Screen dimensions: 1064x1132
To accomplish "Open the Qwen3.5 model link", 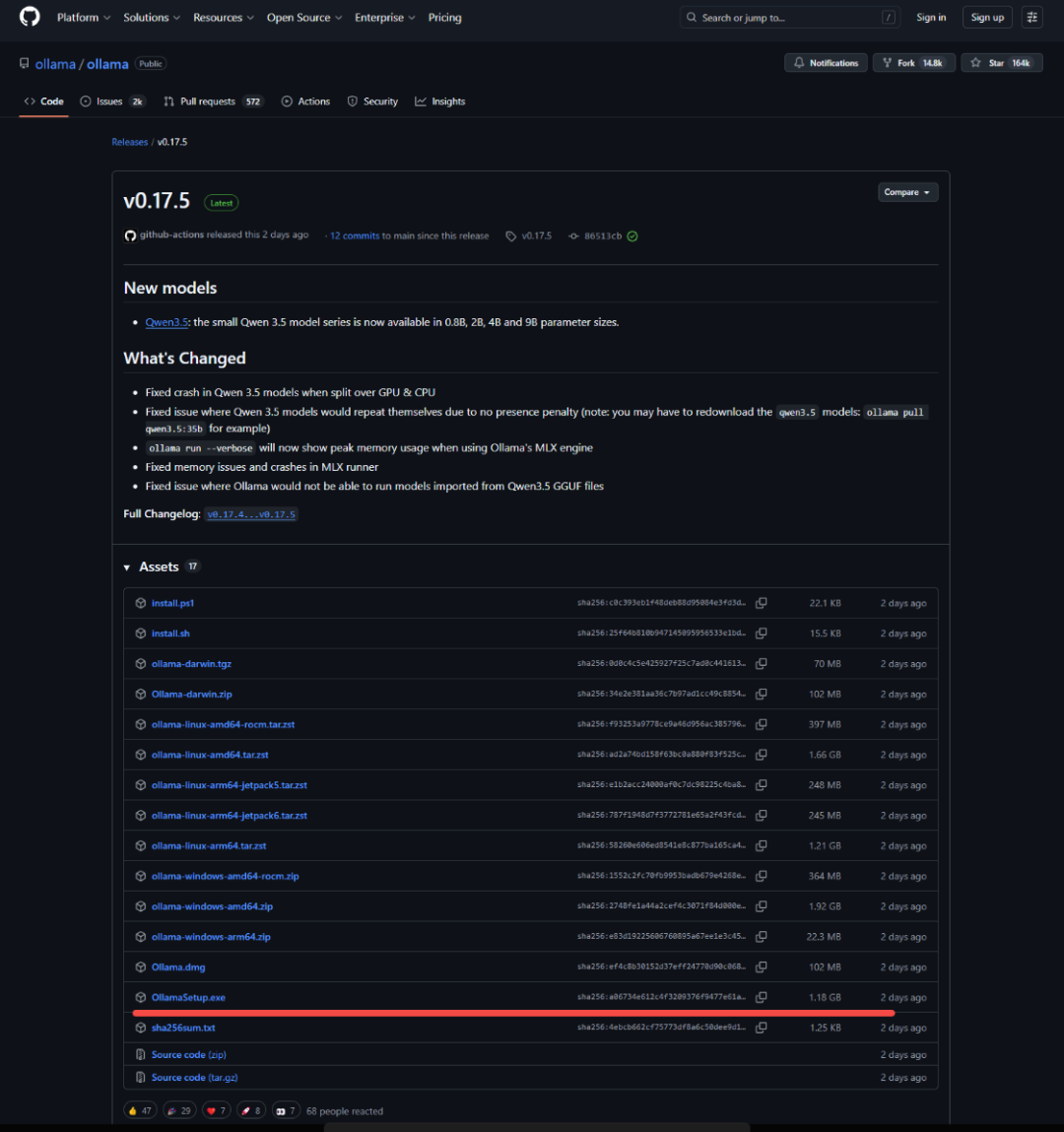I will click(x=166, y=322).
